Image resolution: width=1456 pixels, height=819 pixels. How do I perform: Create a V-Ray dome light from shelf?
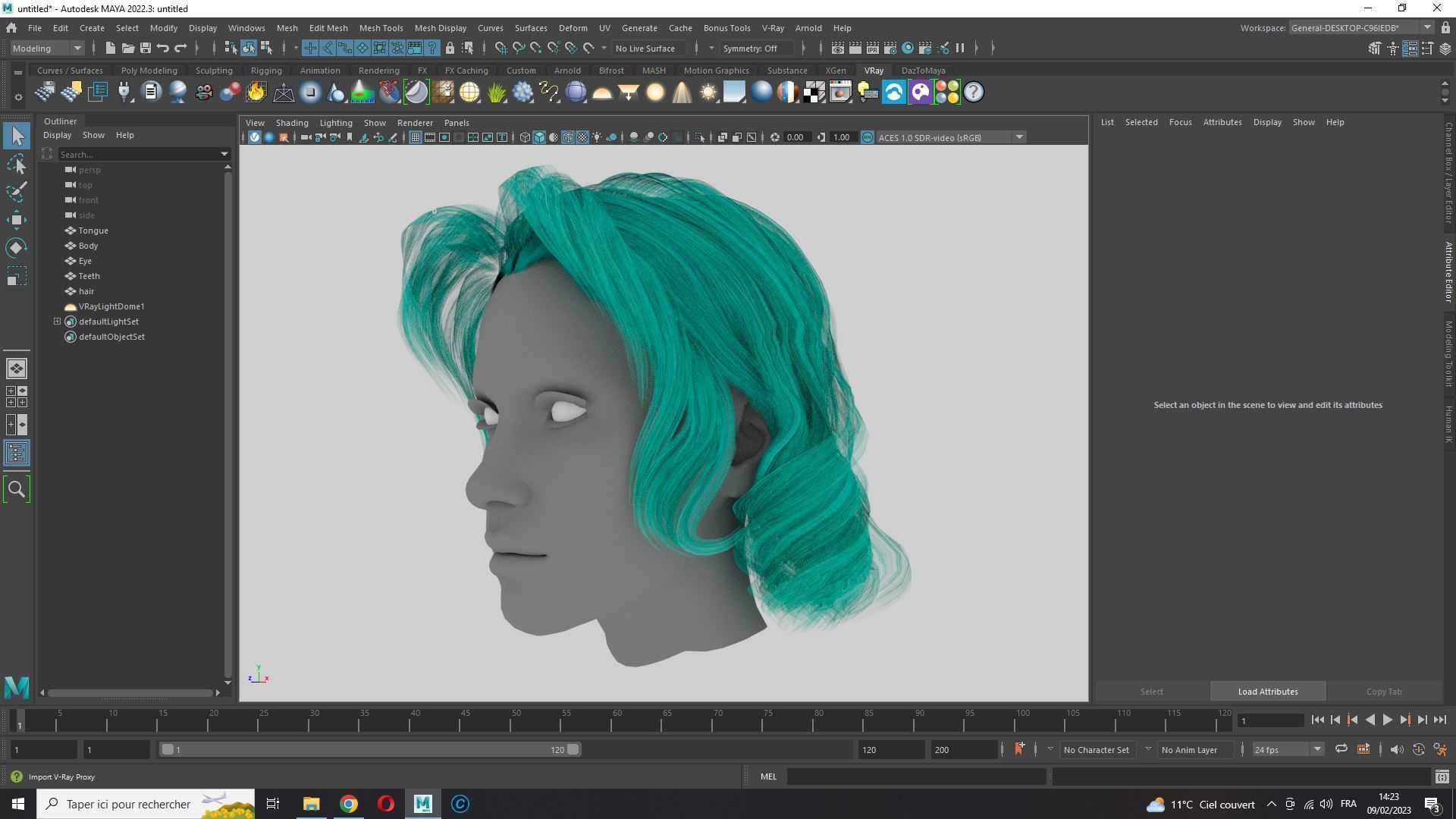click(x=602, y=93)
